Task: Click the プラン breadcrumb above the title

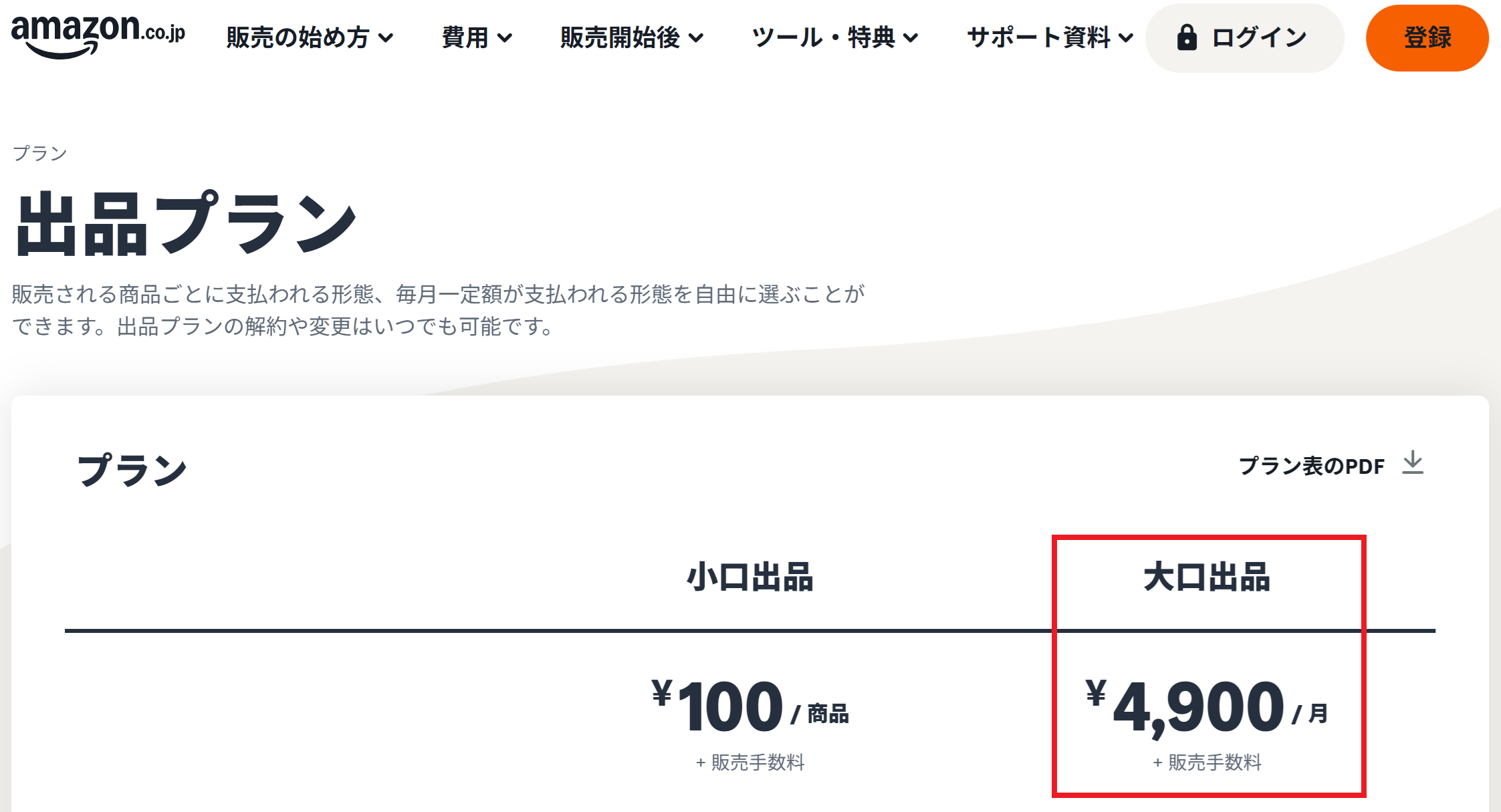Action: (40, 154)
